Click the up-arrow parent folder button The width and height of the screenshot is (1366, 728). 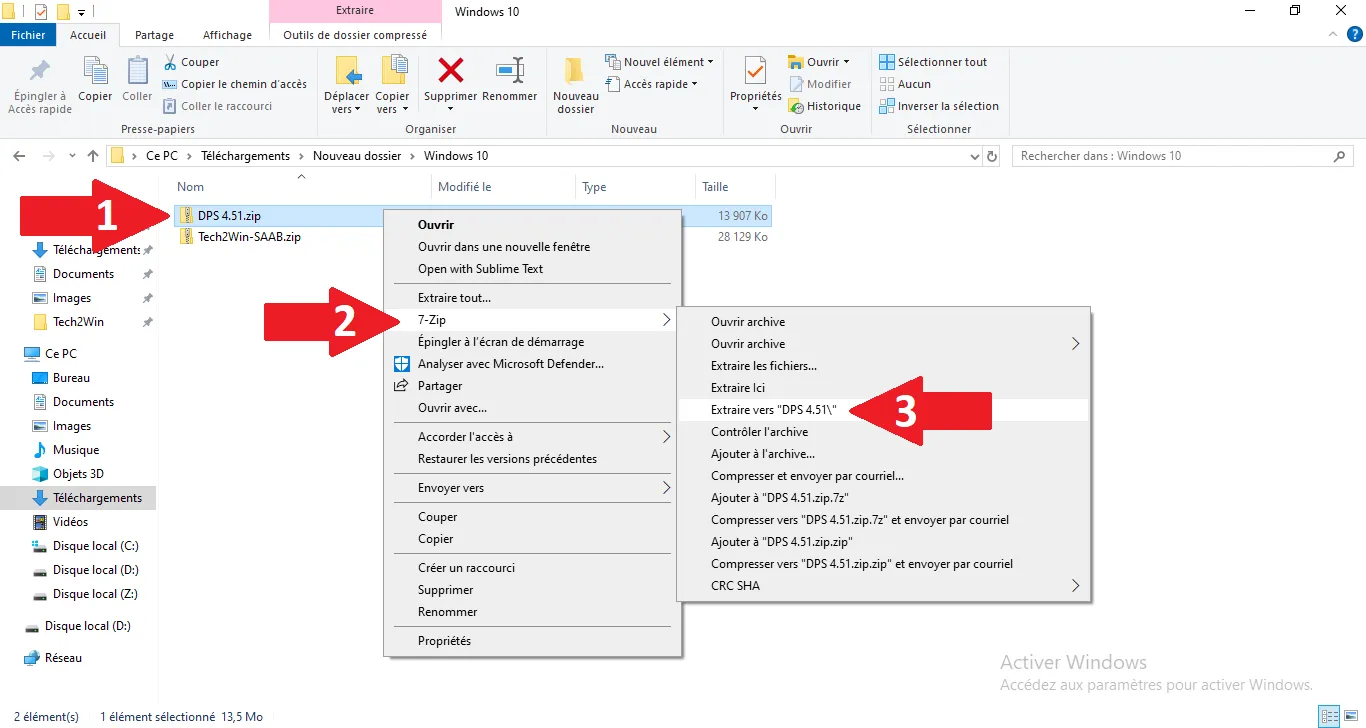tap(93, 156)
